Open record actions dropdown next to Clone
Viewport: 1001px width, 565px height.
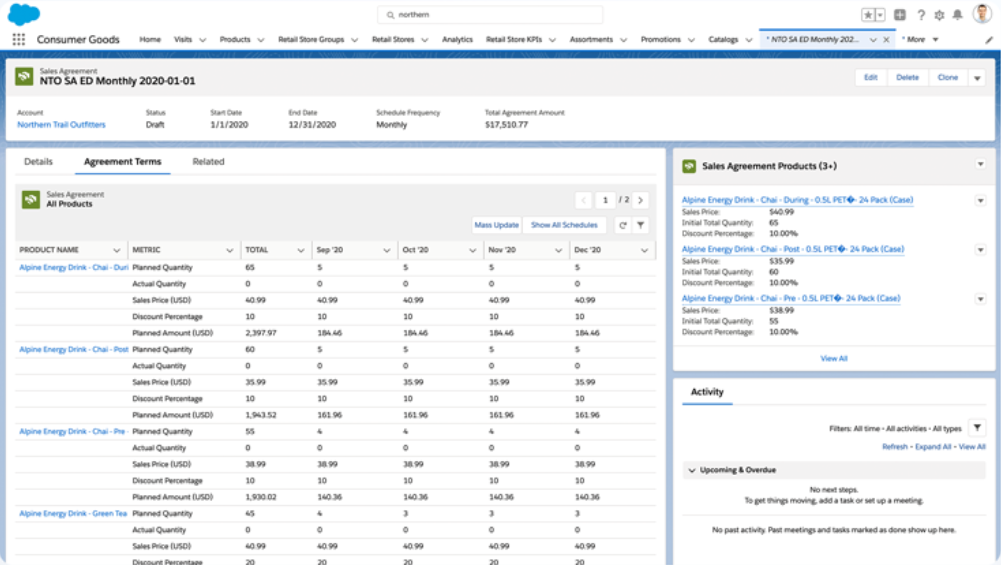[976, 77]
